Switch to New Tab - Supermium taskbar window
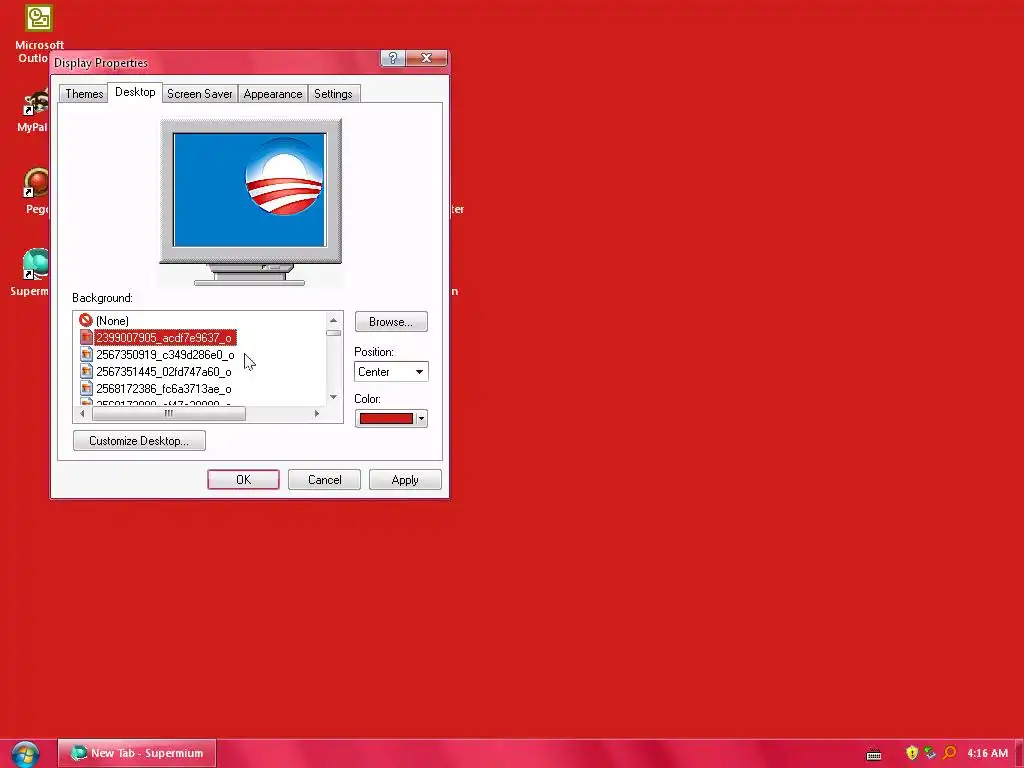The width and height of the screenshot is (1024, 768). coord(137,753)
